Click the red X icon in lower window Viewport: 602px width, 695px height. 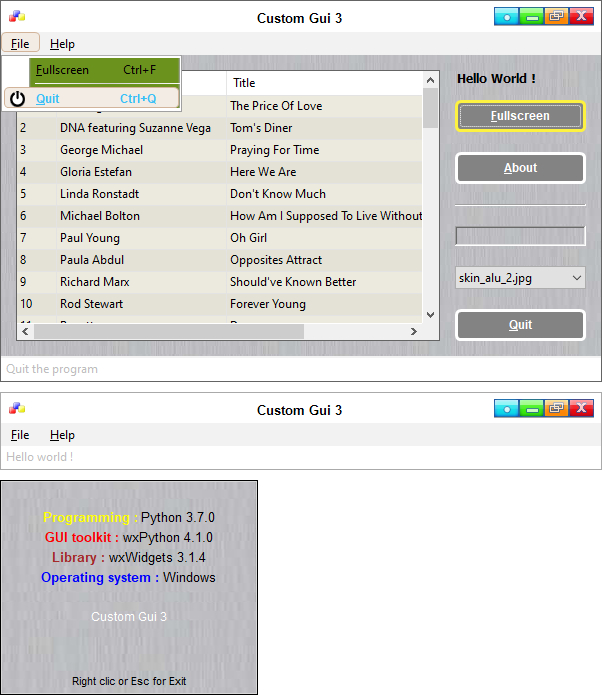click(582, 408)
